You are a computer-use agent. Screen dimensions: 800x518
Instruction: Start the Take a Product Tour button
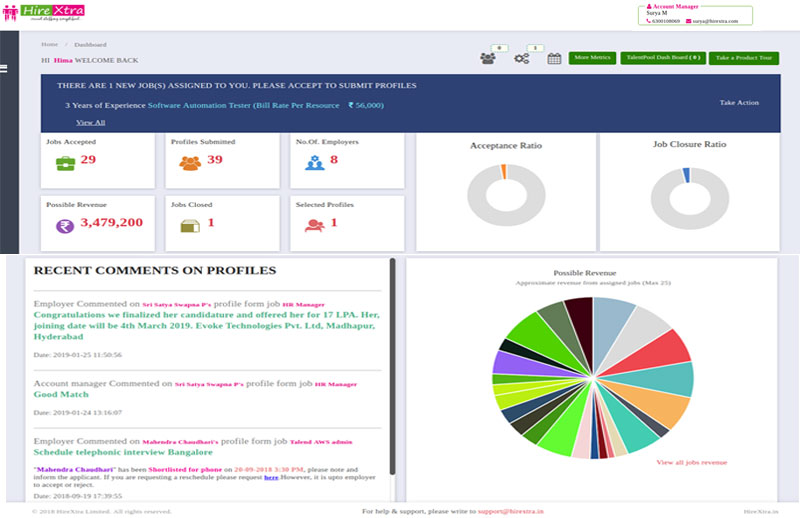[744, 58]
